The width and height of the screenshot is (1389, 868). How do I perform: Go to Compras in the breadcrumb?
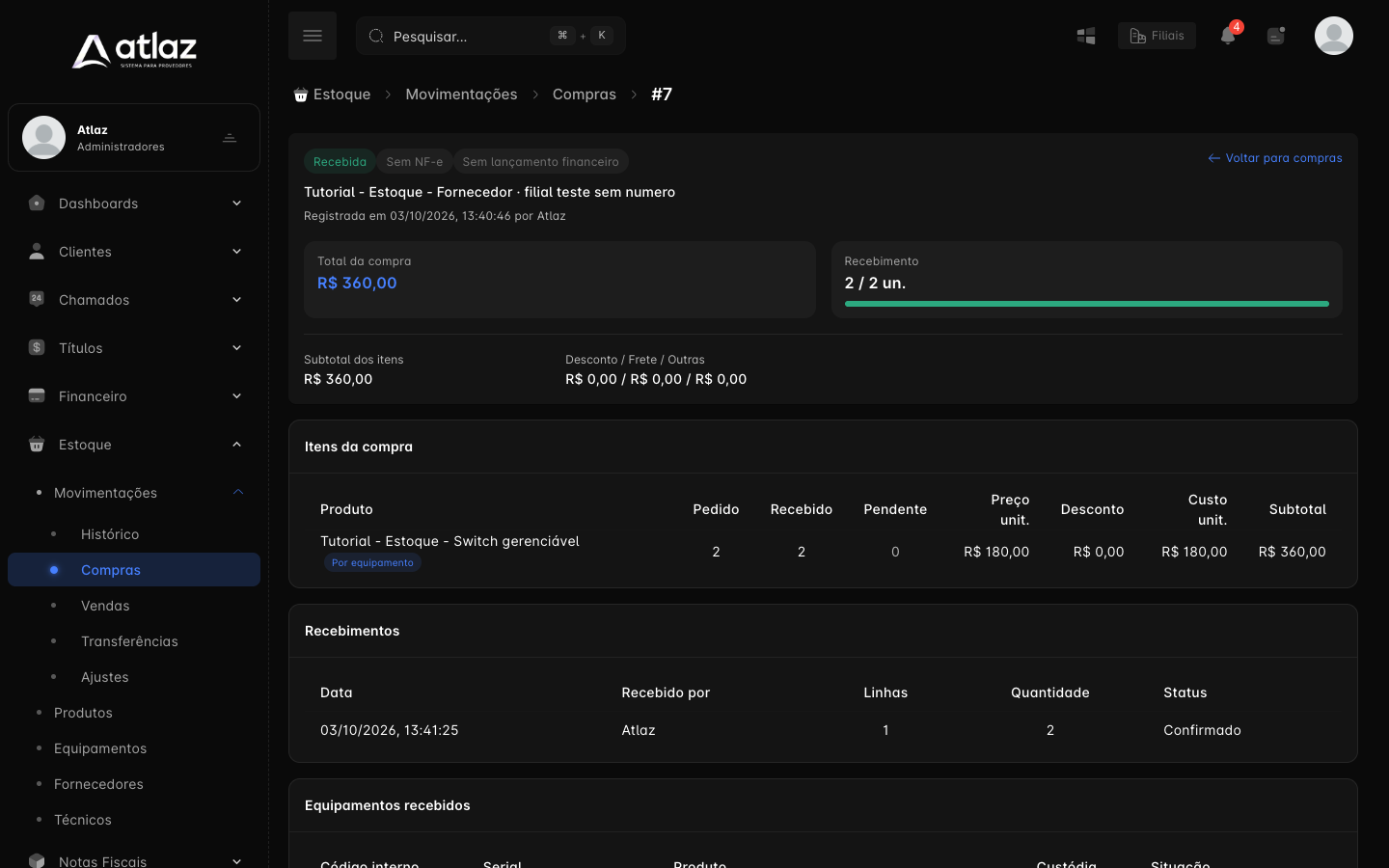pyautogui.click(x=585, y=95)
